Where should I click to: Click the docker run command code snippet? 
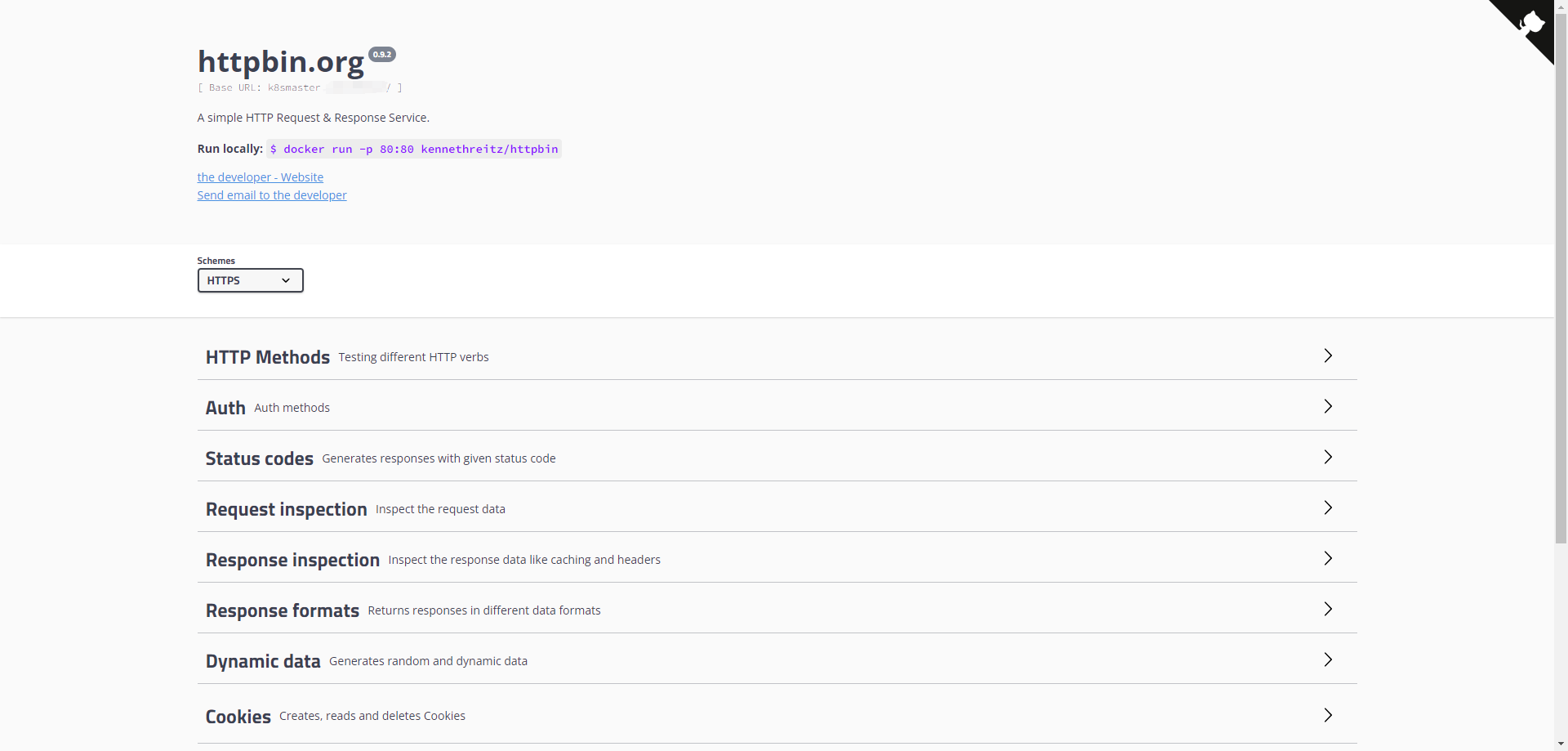coord(414,149)
